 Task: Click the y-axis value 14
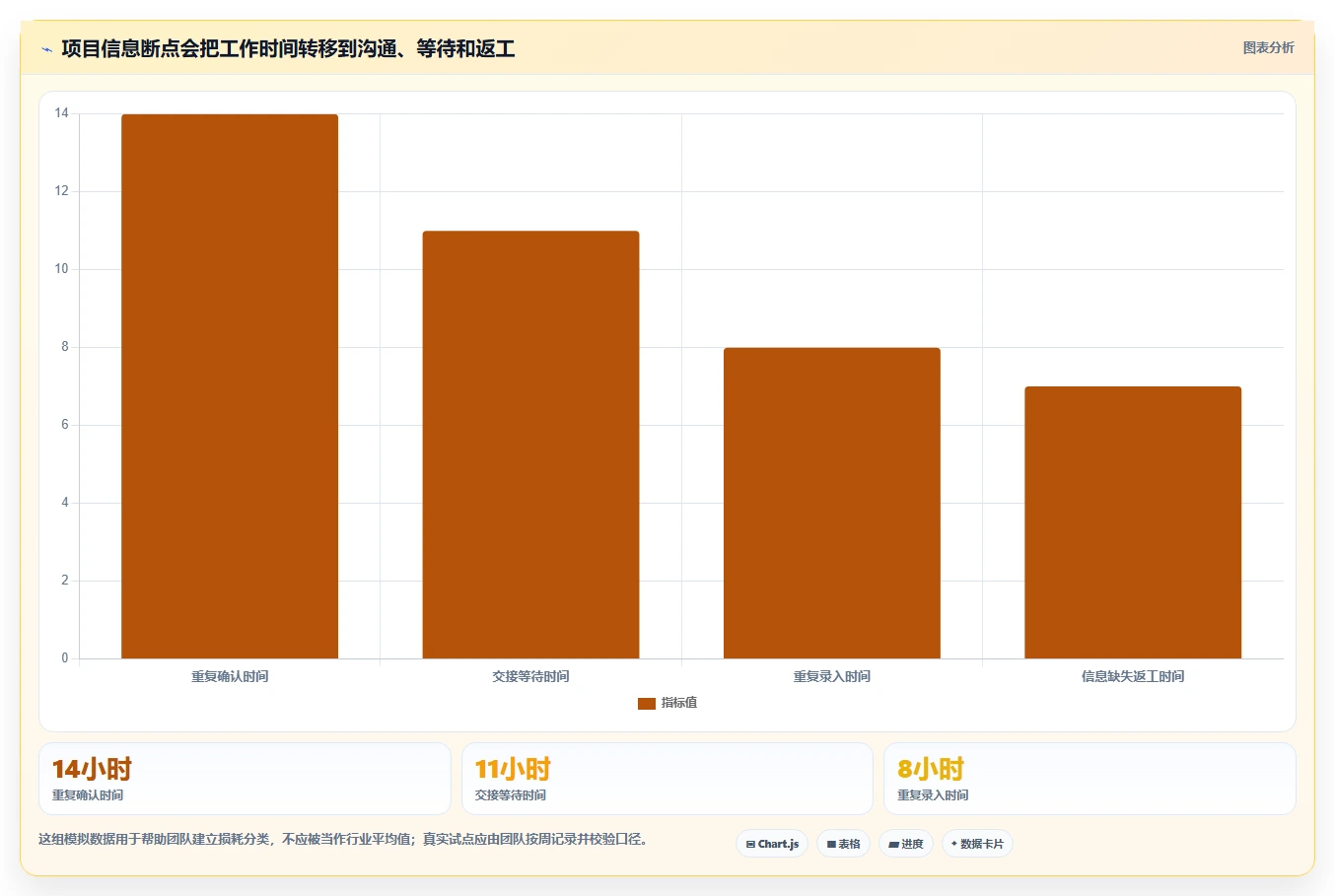(x=62, y=113)
